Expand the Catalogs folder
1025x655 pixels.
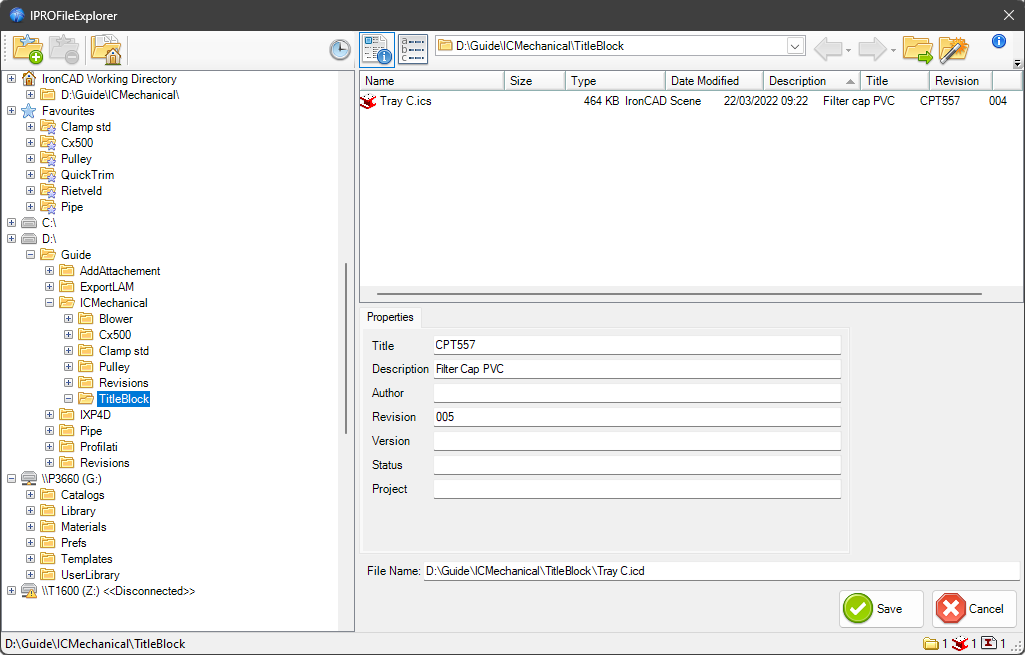31,495
